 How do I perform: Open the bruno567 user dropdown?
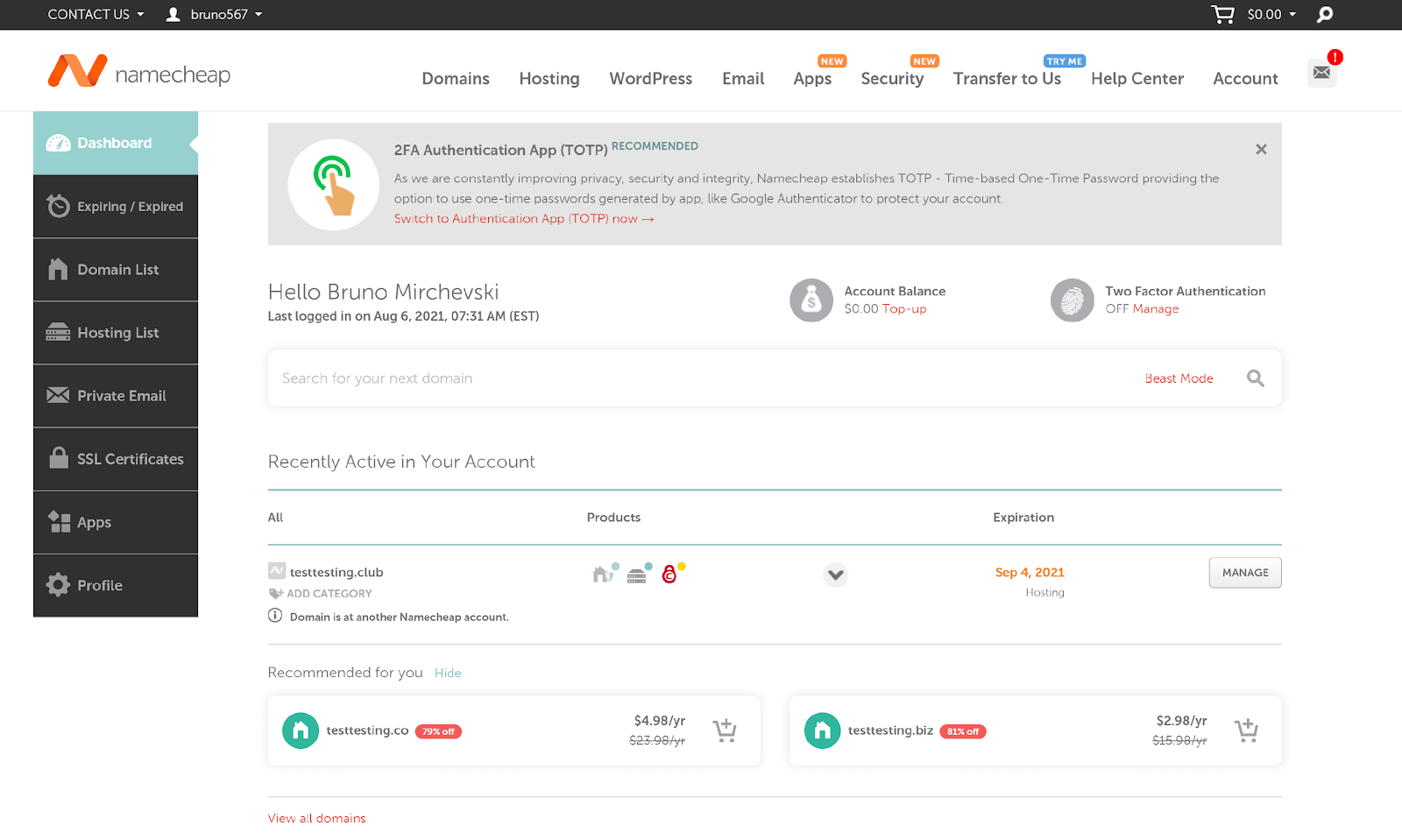coord(227,14)
